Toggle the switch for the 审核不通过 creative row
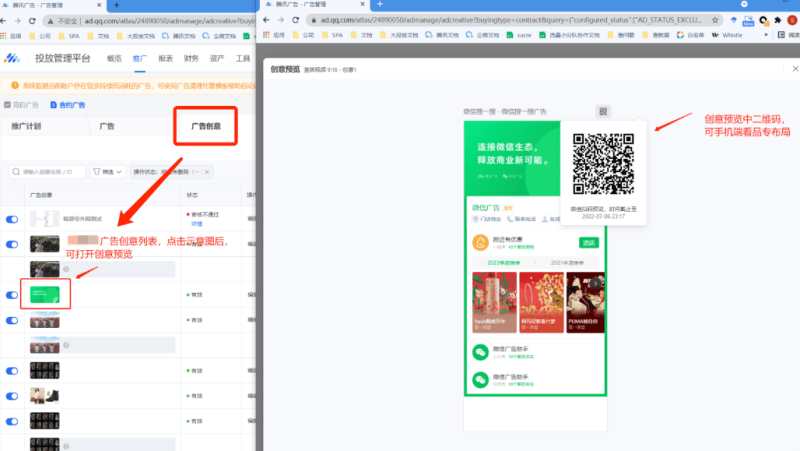This screenshot has width=800, height=451. click(12, 219)
